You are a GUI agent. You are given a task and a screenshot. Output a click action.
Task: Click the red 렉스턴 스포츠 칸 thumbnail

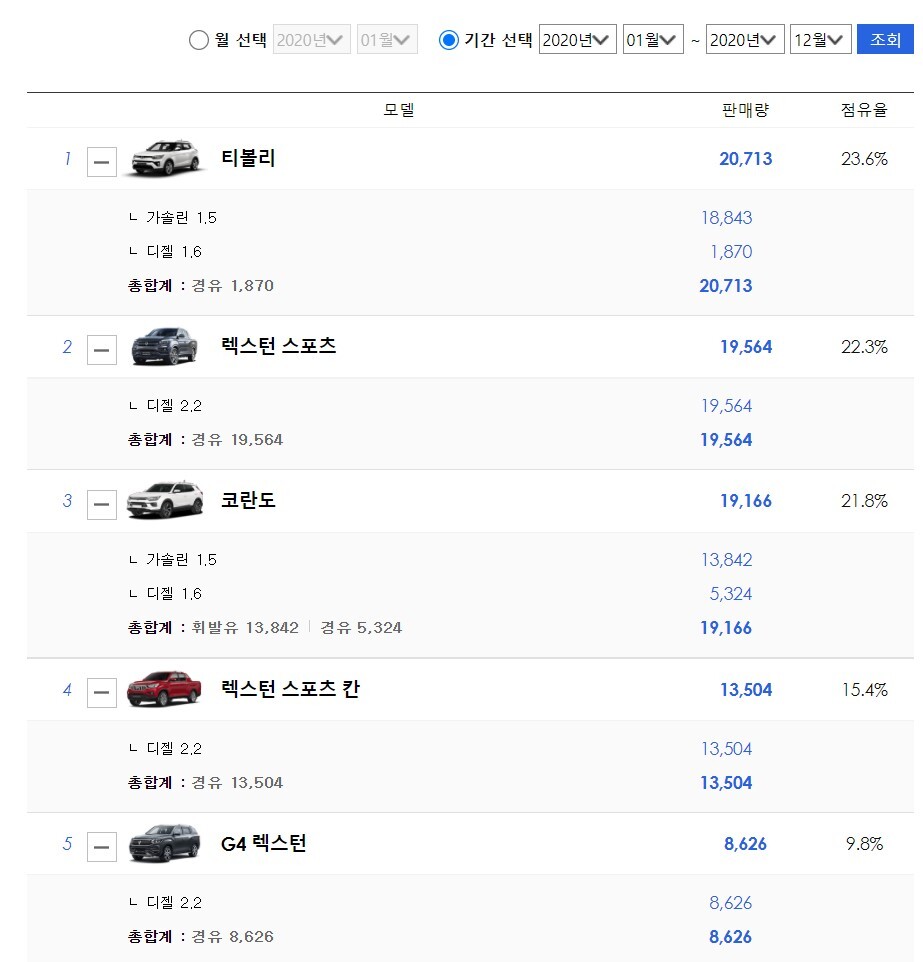164,689
